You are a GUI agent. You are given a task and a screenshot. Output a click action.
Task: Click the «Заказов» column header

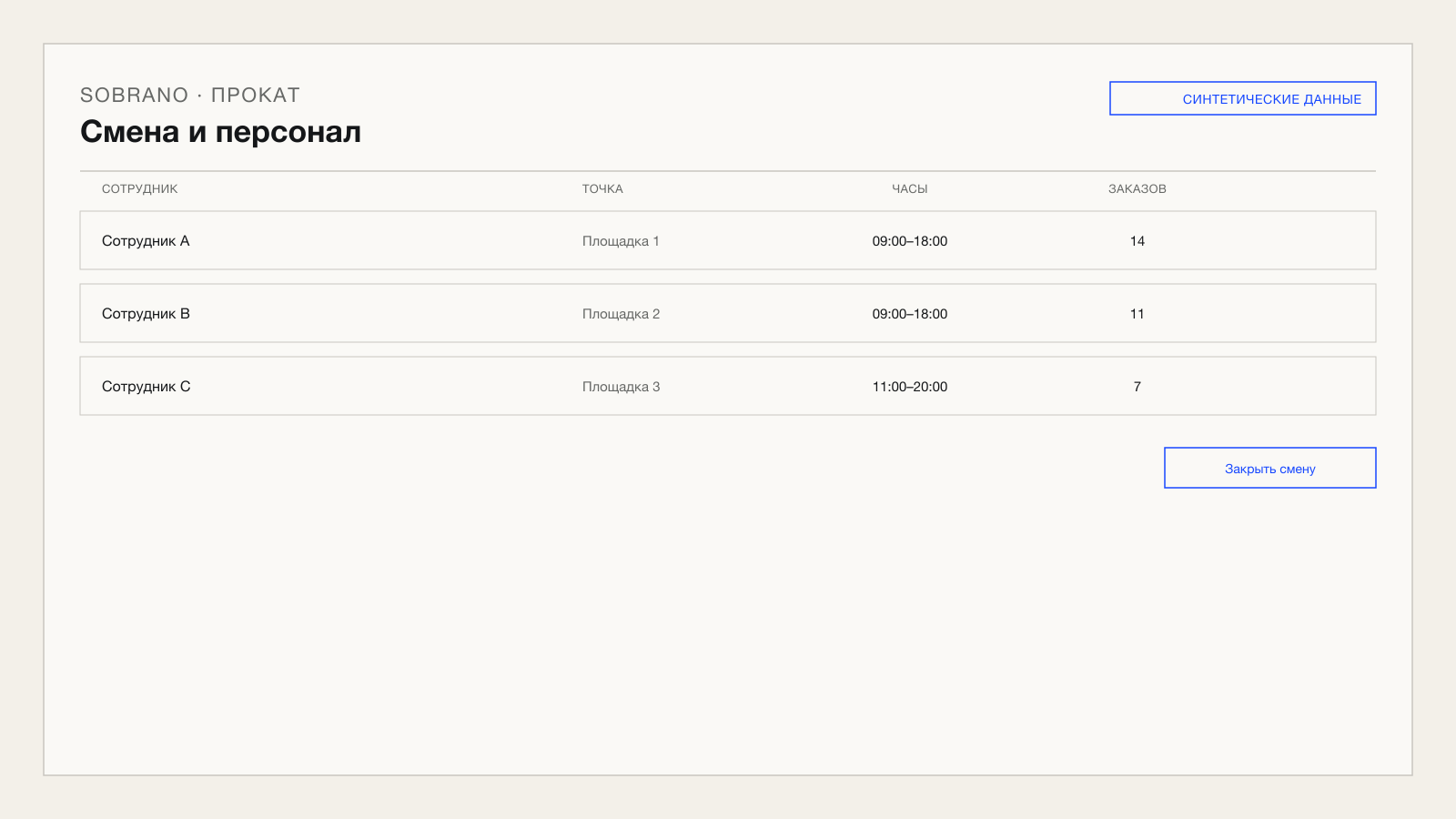1137,189
